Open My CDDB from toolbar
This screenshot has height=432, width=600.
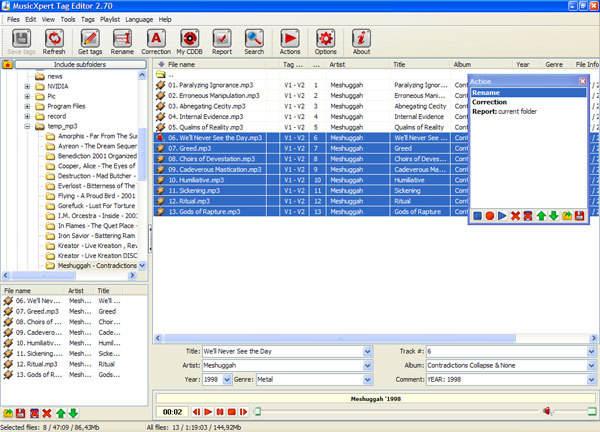[x=189, y=41]
